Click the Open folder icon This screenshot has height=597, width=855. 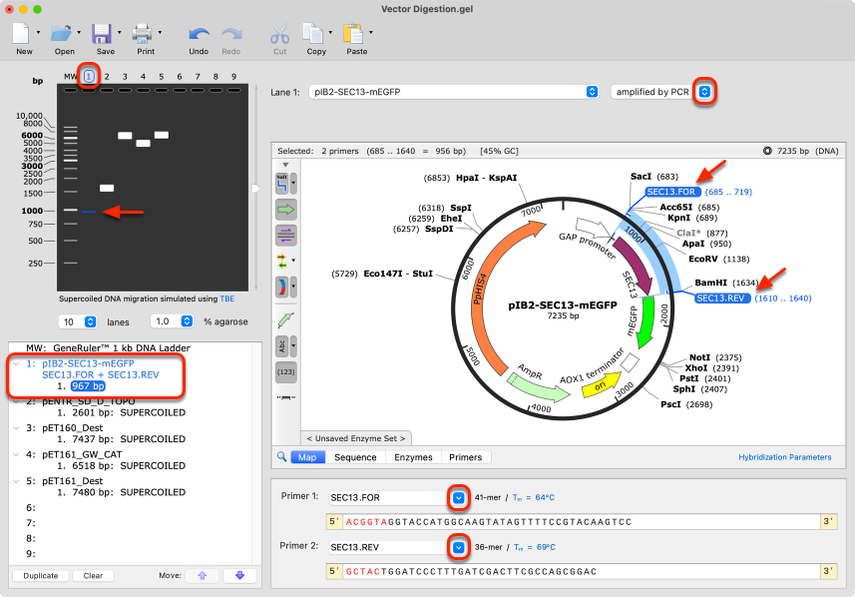tap(61, 34)
